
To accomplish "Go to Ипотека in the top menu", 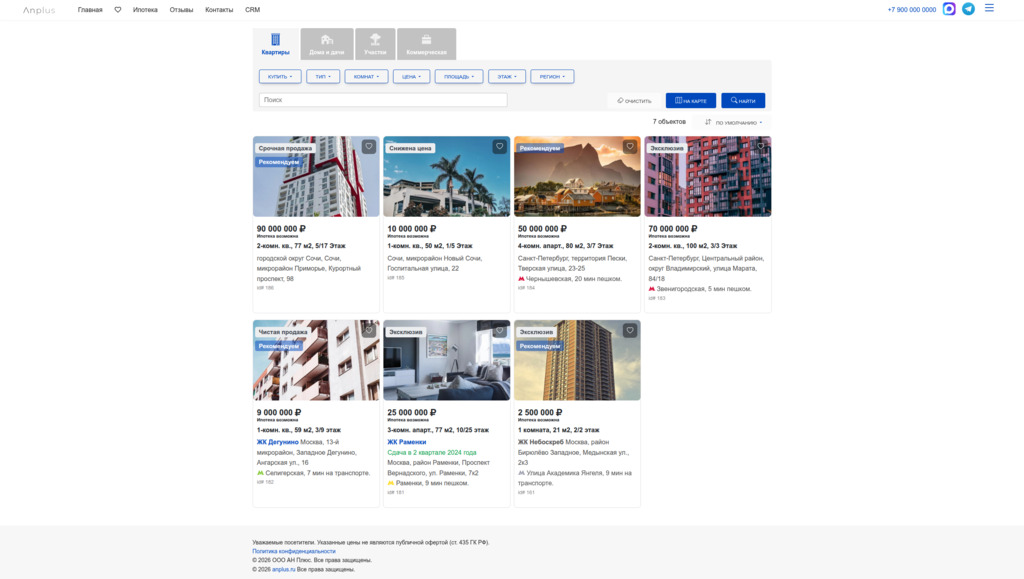I will pyautogui.click(x=145, y=10).
